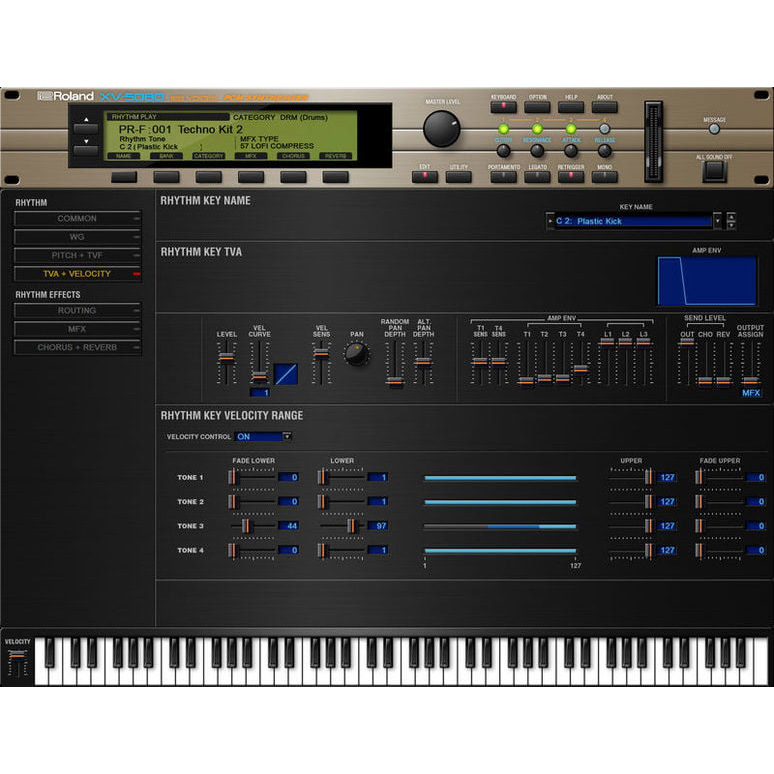
Task: Click the Alt. Pan Depth slider
Action: (423, 363)
